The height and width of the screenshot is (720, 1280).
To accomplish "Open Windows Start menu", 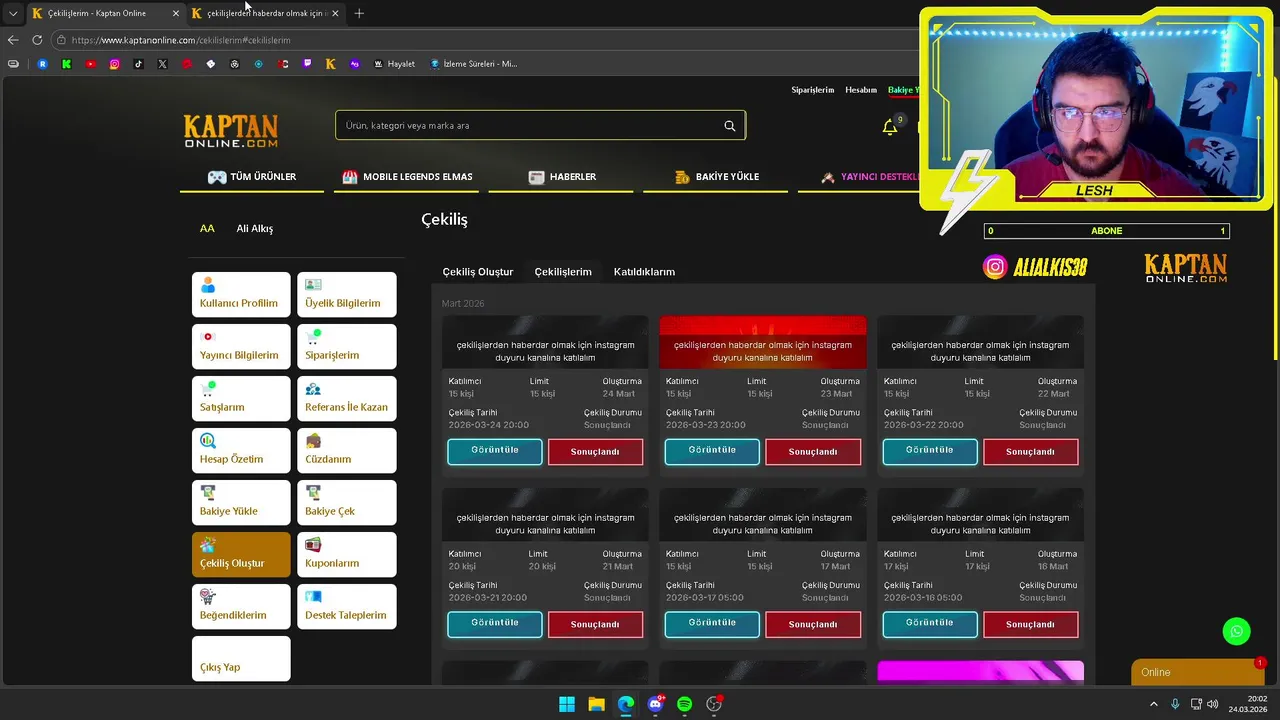I will pyautogui.click(x=567, y=704).
